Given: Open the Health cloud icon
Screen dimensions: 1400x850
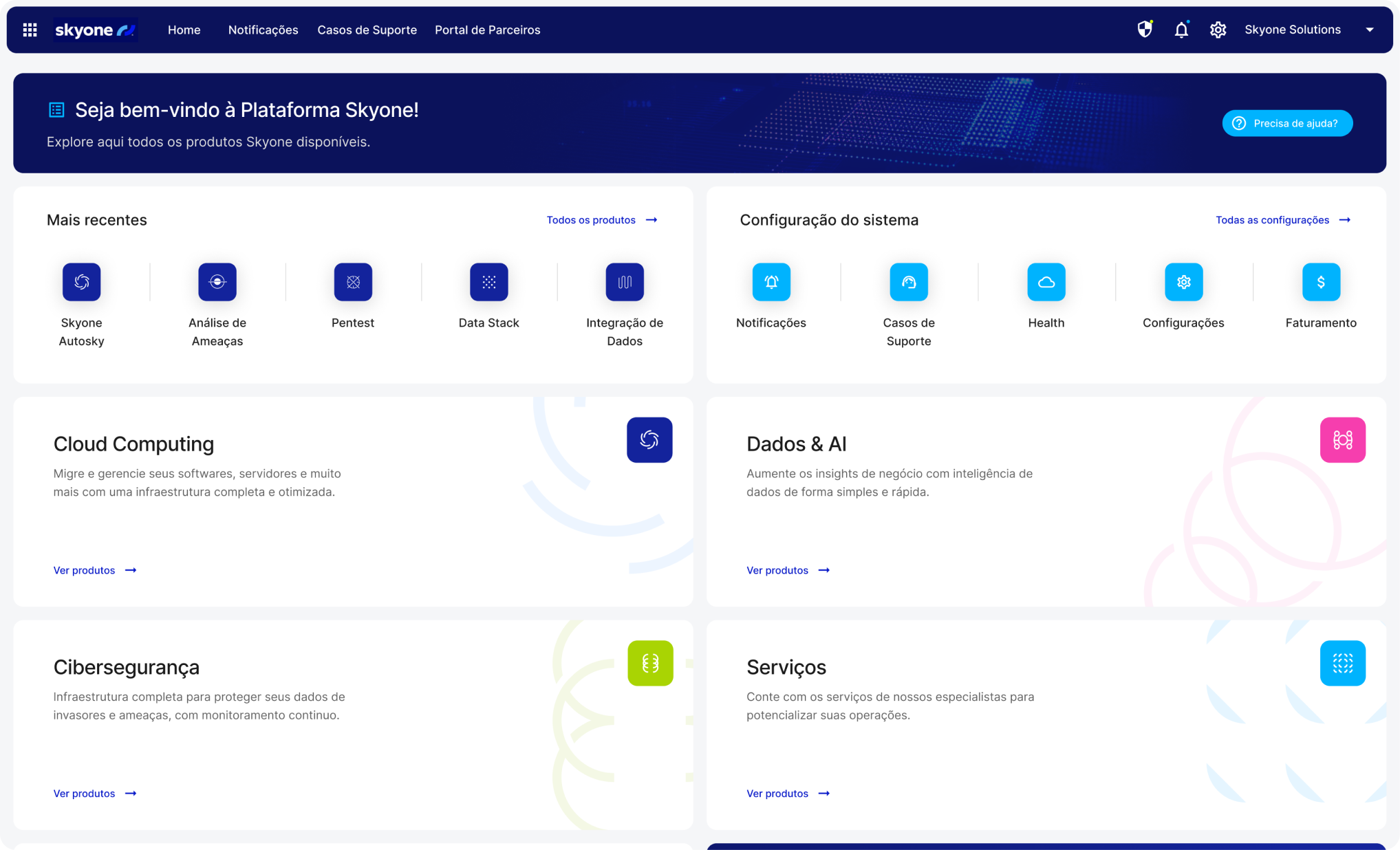Looking at the screenshot, I should [1046, 282].
